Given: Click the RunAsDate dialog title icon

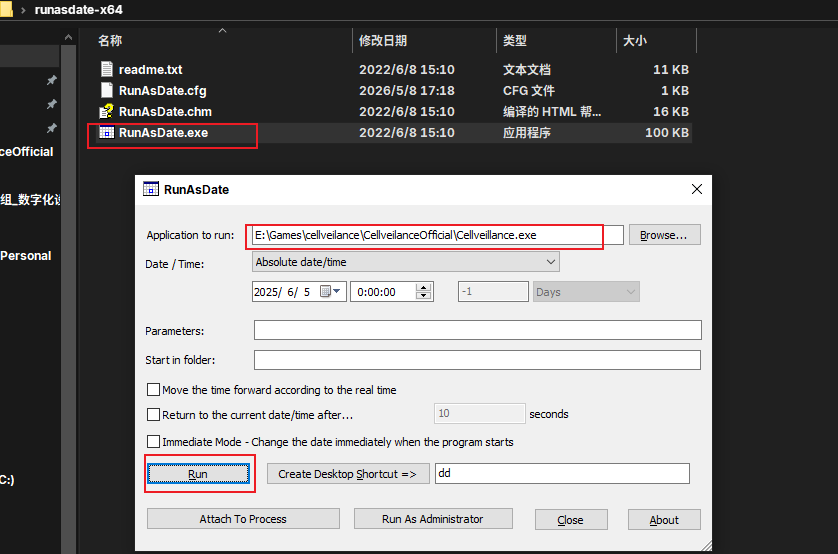Looking at the screenshot, I should (151, 189).
